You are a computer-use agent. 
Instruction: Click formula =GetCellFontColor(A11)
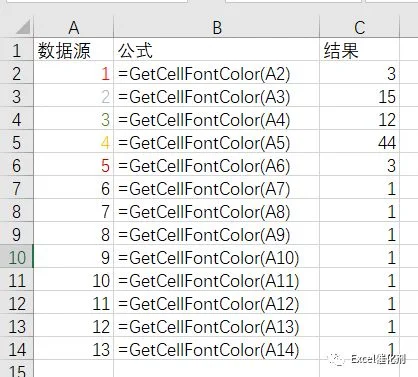(217, 279)
